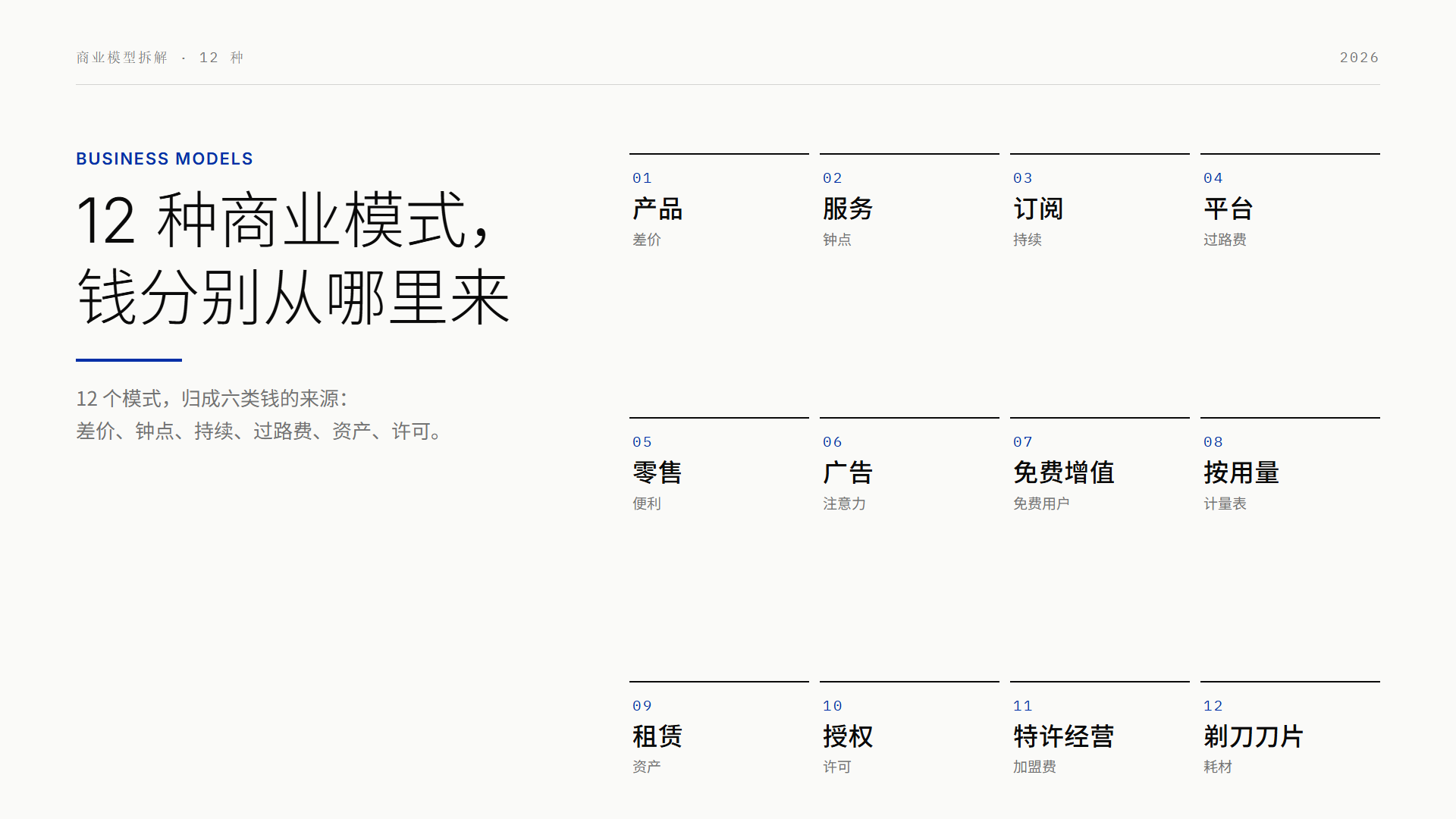
Task: Click the '便利' caption under 零售
Action: click(x=647, y=504)
